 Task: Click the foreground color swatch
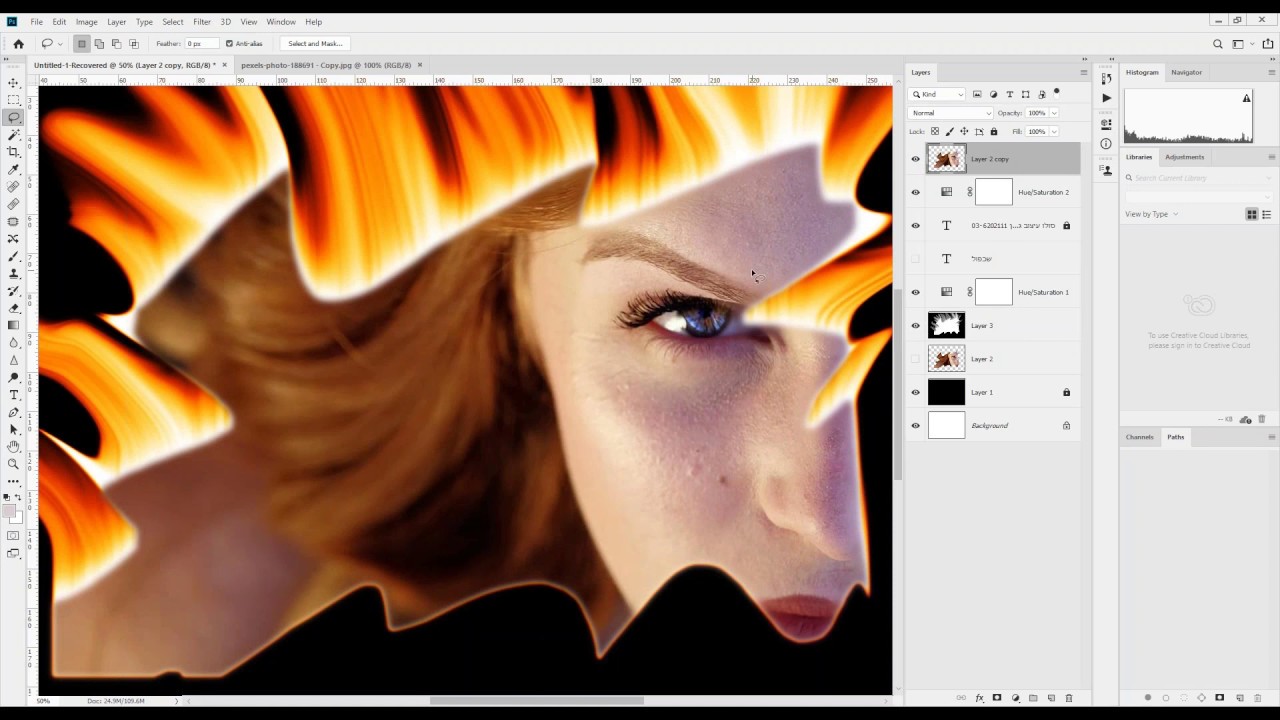(10, 511)
